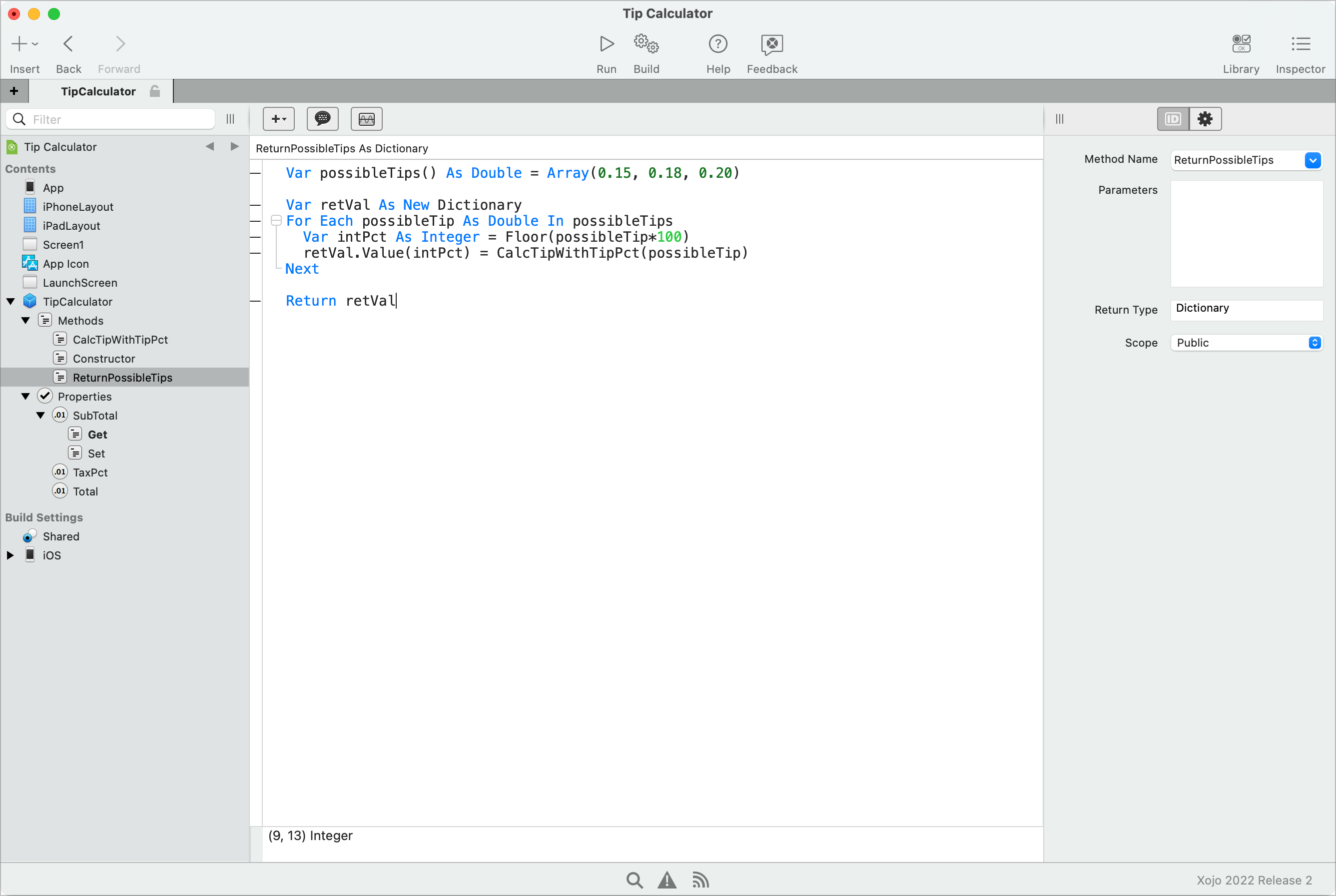The height and width of the screenshot is (896, 1336).
Task: Open project search from the bottom bar
Action: [634, 880]
